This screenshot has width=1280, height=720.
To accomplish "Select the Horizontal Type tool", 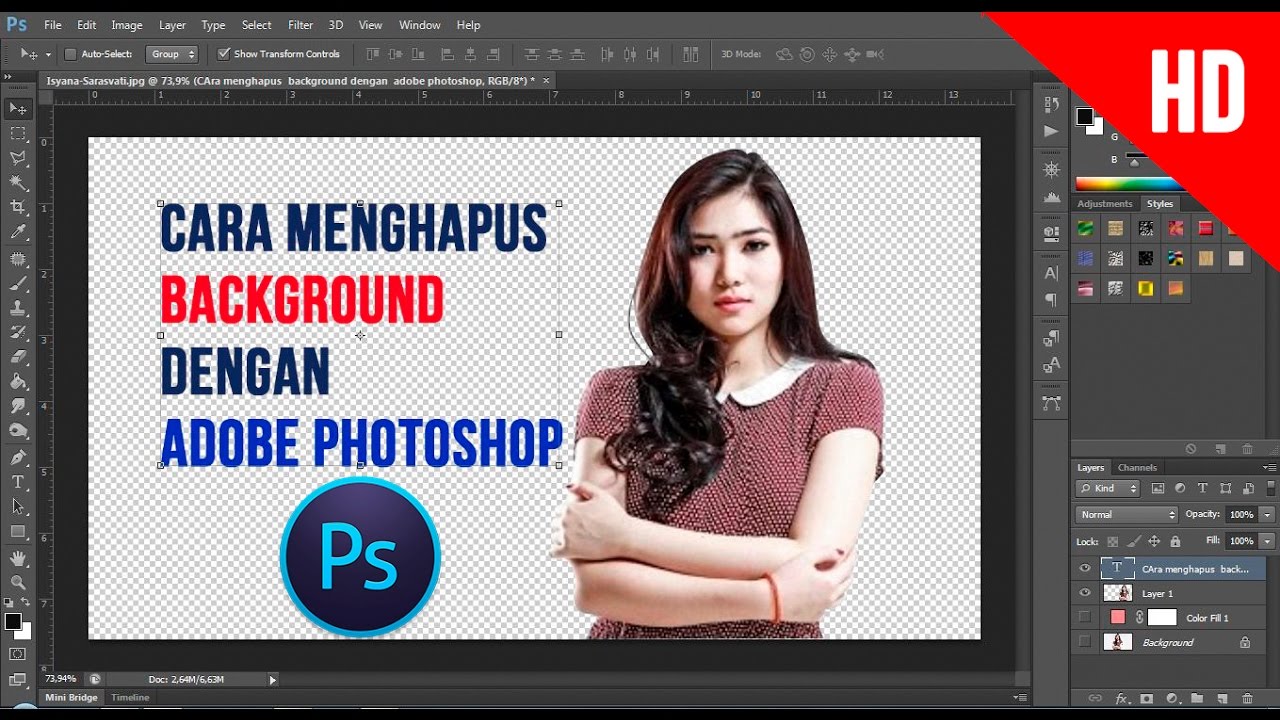I will 18,482.
